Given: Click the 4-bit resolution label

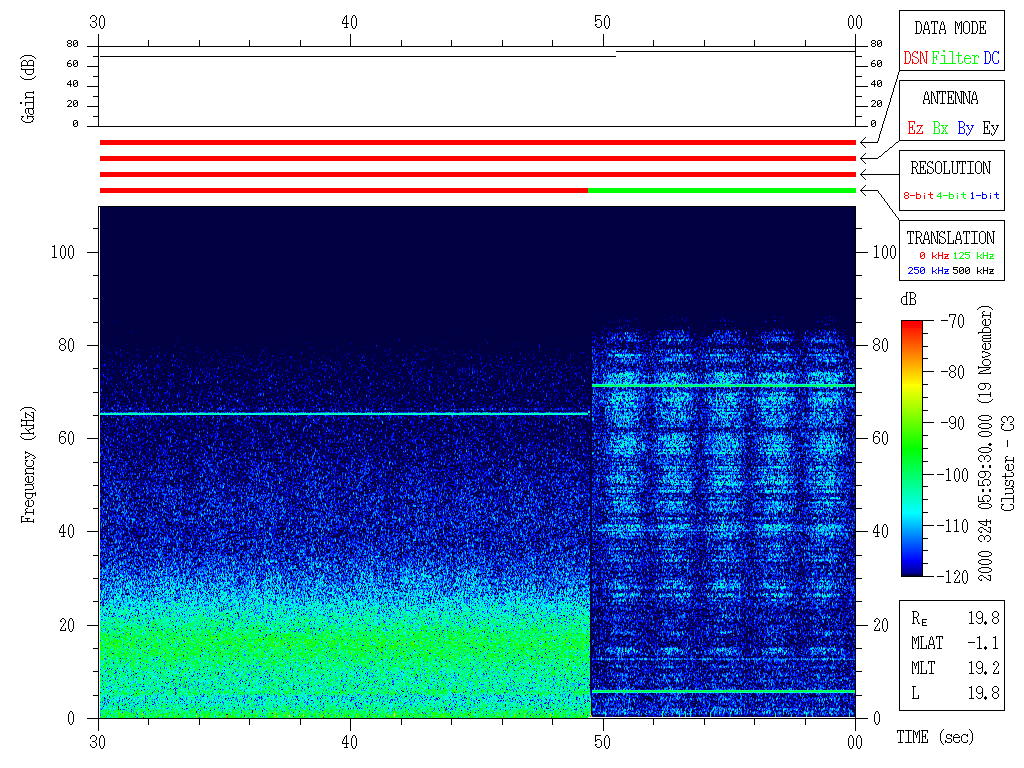Looking at the screenshot, I should pyautogui.click(x=952, y=196).
